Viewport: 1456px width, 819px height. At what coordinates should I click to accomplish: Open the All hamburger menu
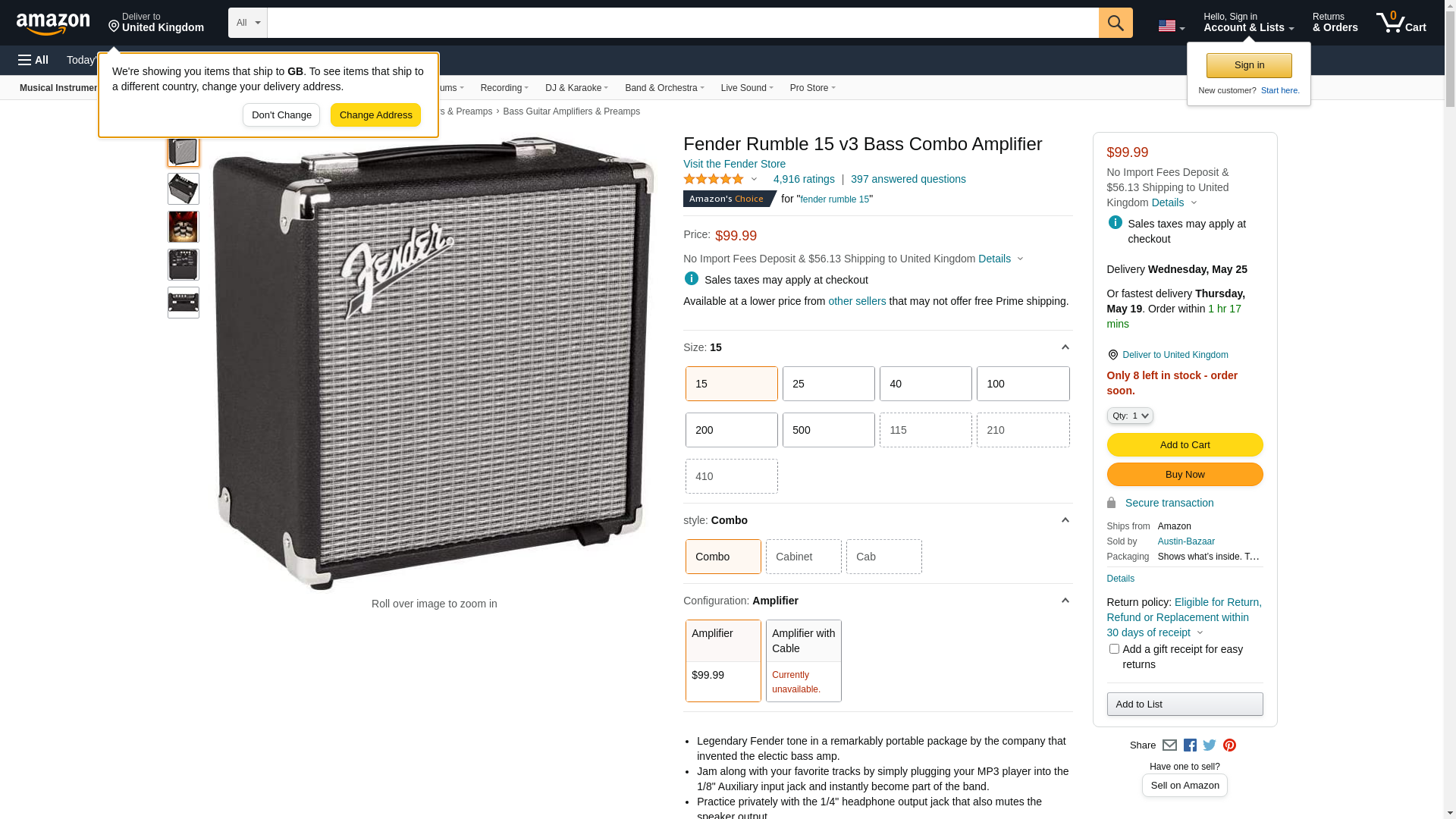(x=33, y=60)
